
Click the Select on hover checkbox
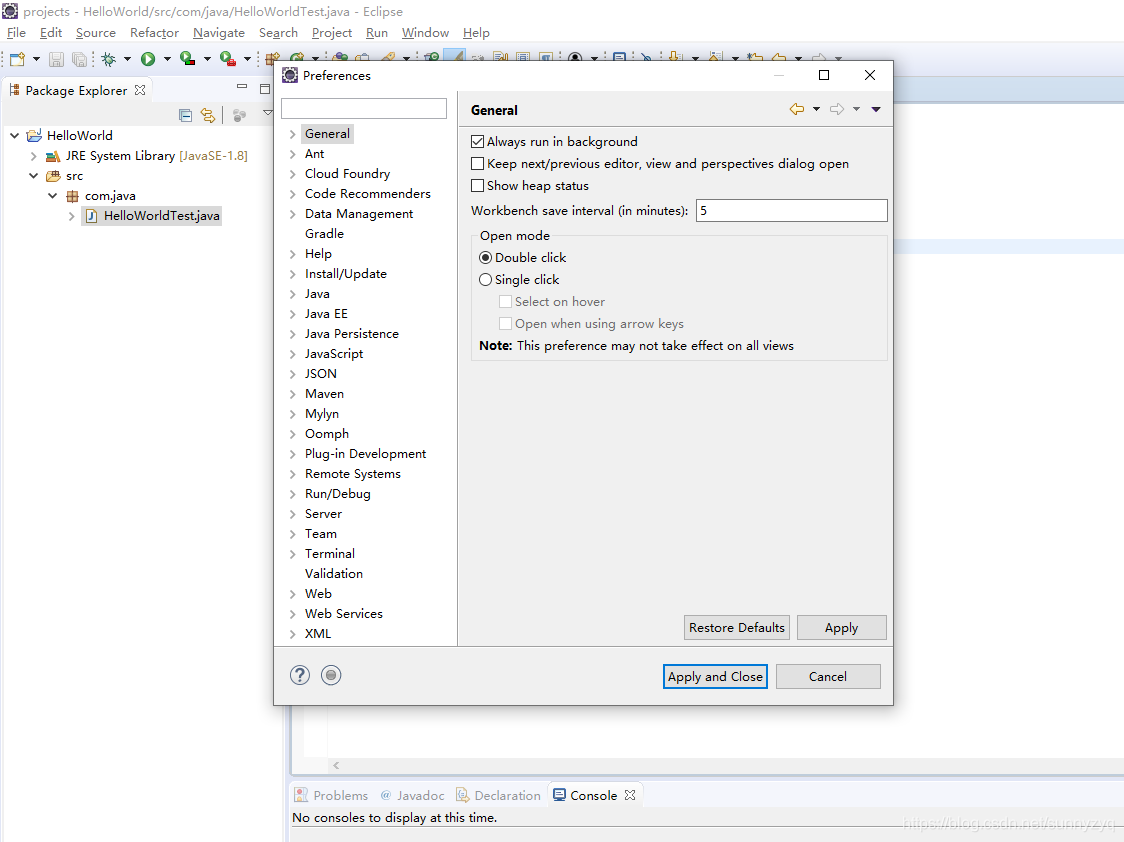coord(505,302)
